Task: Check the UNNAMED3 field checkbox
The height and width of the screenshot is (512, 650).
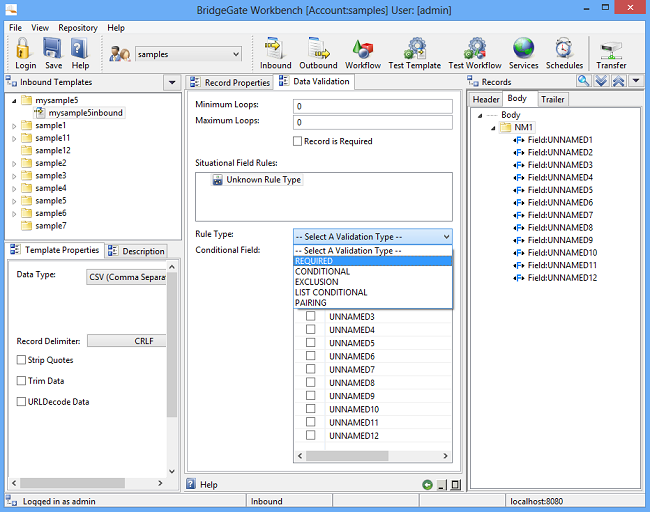Action: tap(310, 316)
